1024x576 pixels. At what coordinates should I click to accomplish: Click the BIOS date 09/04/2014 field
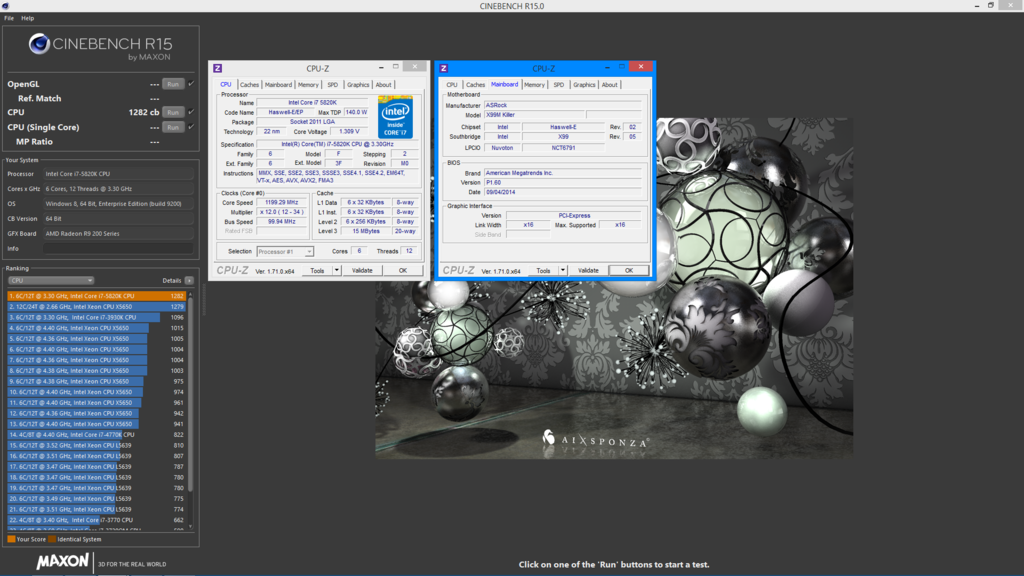point(562,193)
